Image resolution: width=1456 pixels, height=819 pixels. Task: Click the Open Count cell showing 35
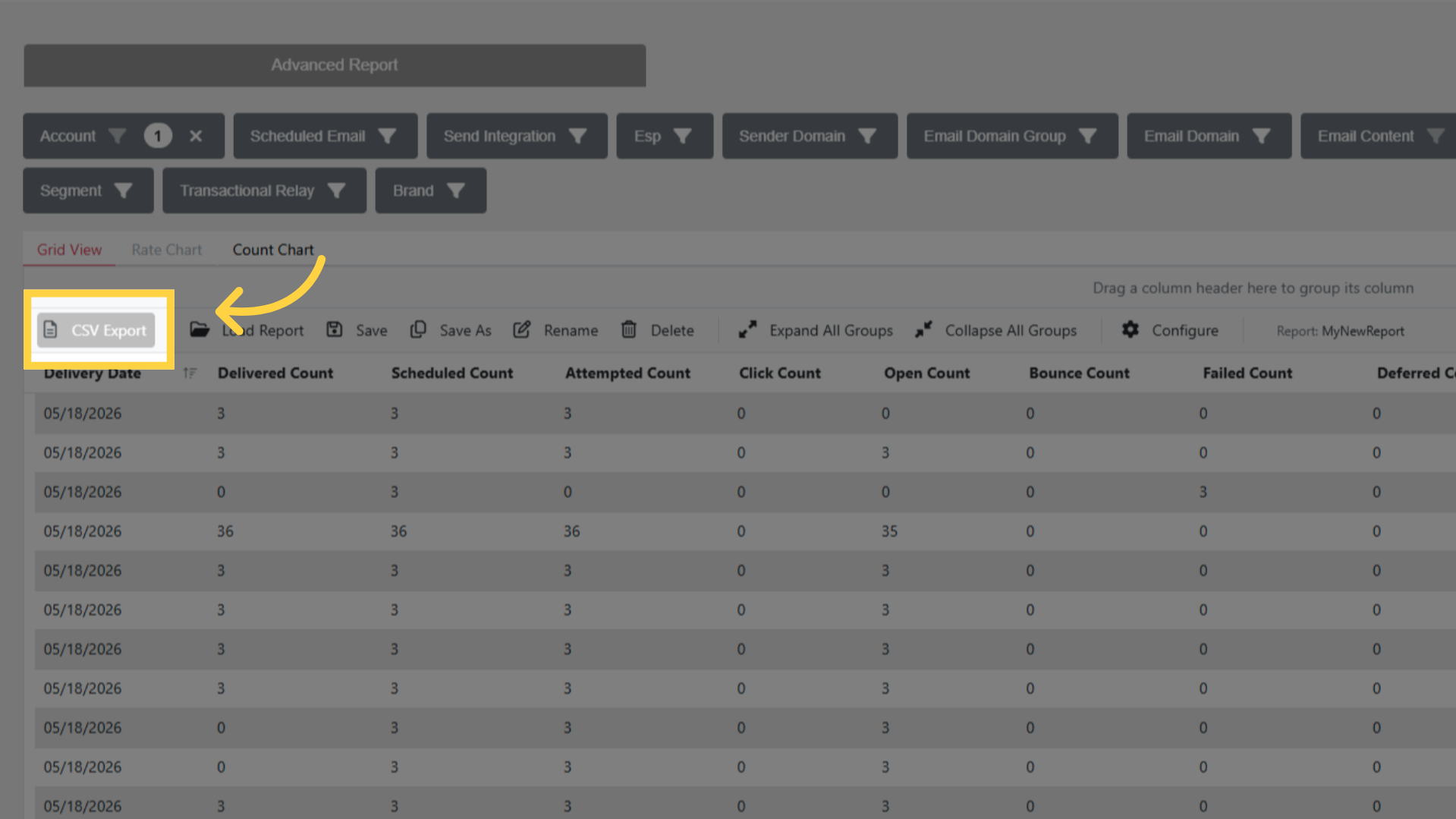(889, 531)
